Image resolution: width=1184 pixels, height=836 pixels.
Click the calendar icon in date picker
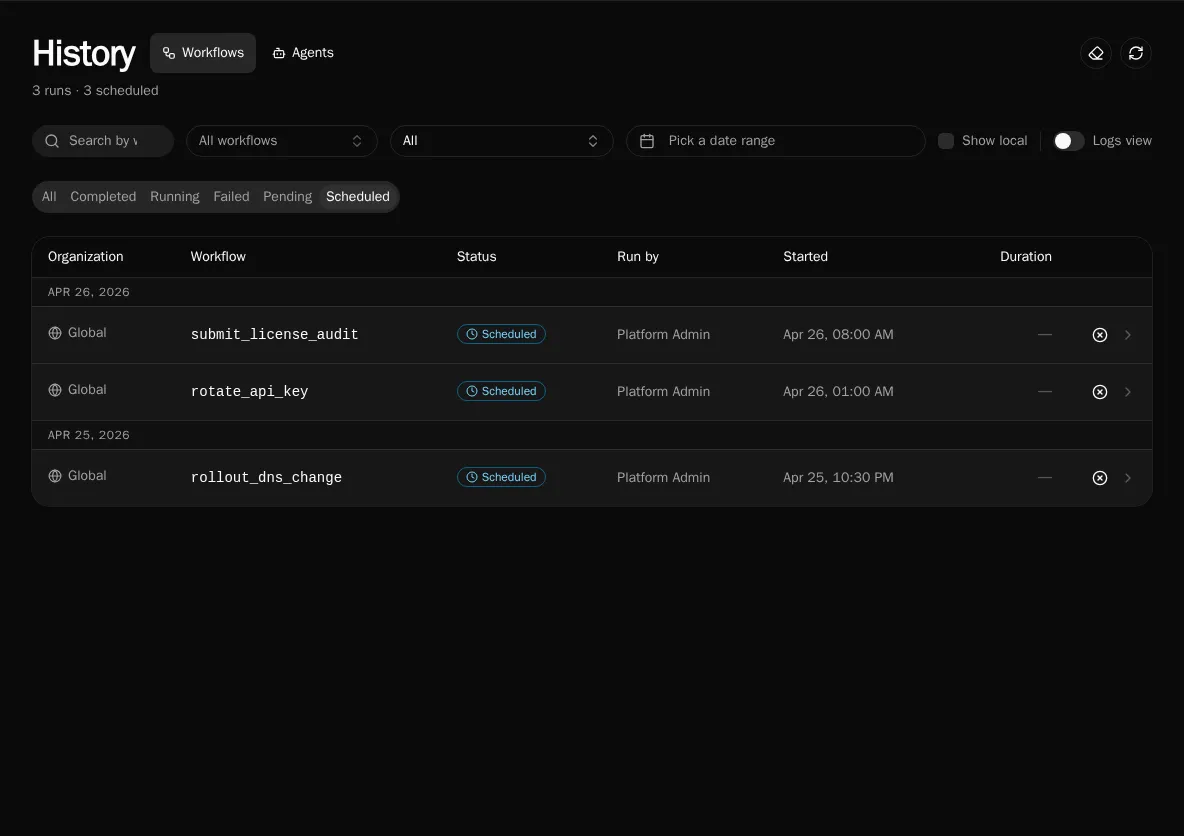click(x=647, y=141)
